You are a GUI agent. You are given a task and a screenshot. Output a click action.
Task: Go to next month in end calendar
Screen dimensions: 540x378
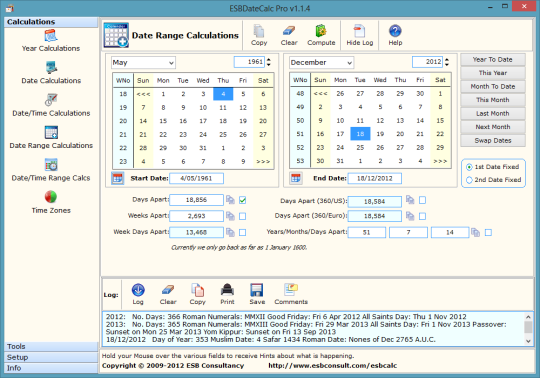(x=440, y=161)
